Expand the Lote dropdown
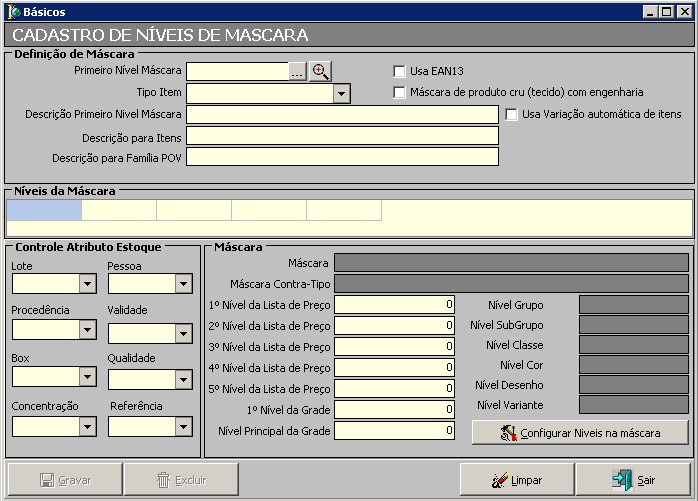698x501 pixels. pos(88,285)
